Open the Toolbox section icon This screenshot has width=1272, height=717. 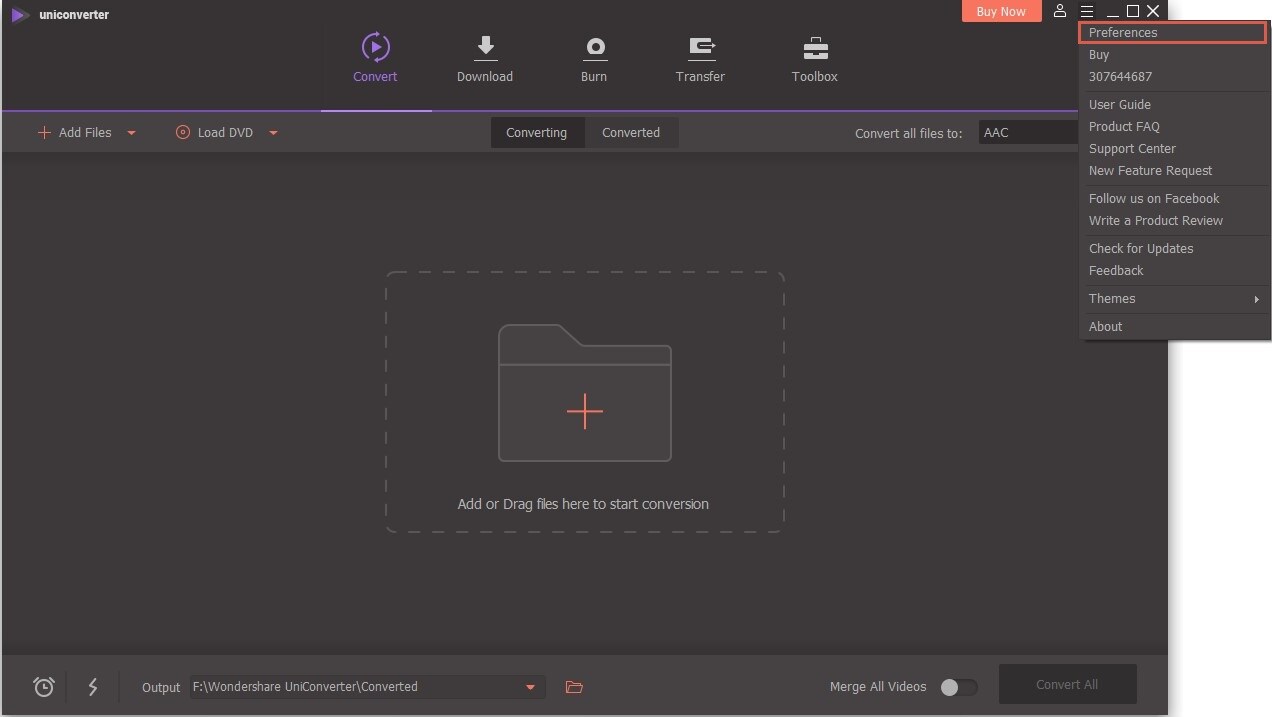coord(815,47)
